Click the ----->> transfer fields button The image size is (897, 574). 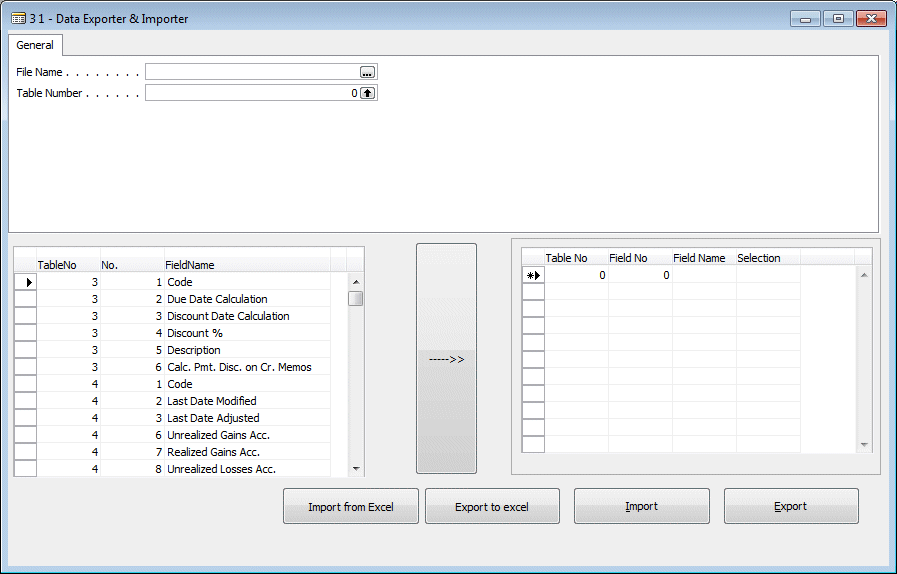pos(446,359)
